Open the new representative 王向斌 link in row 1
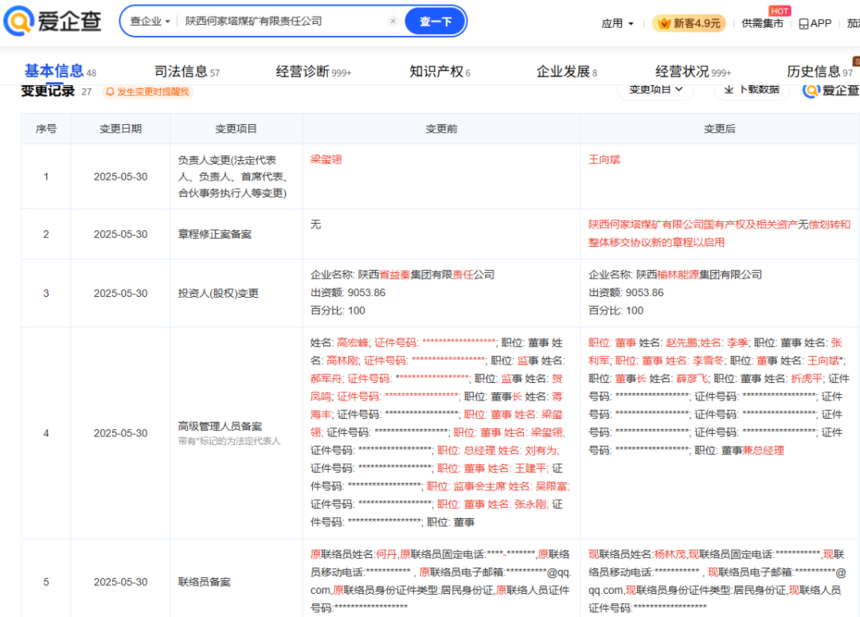Viewport: 860px width, 617px height. coord(604,159)
